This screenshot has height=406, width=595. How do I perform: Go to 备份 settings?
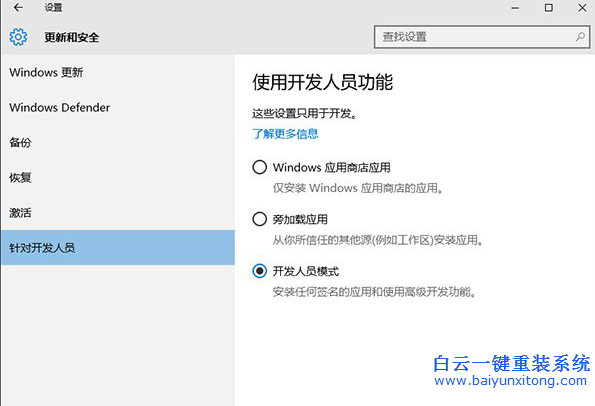(118, 142)
